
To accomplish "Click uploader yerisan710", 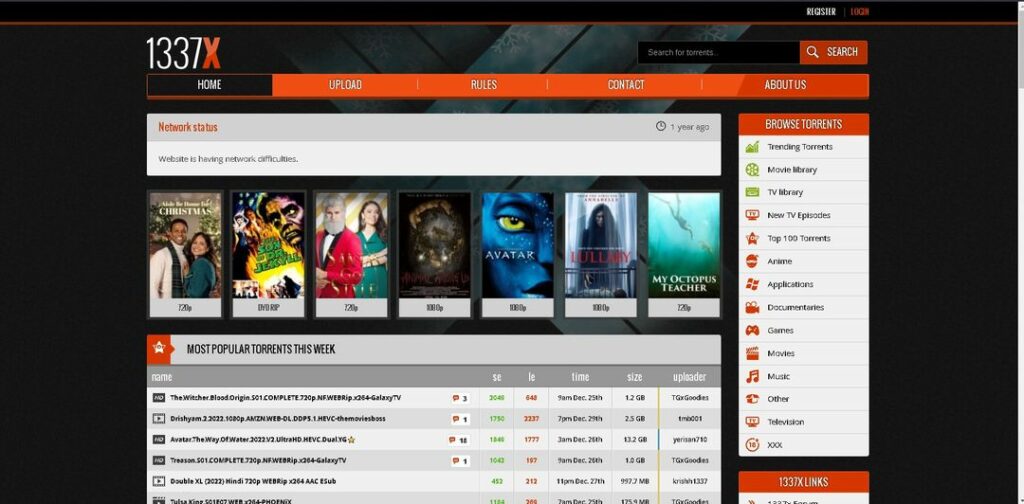I will click(x=690, y=439).
